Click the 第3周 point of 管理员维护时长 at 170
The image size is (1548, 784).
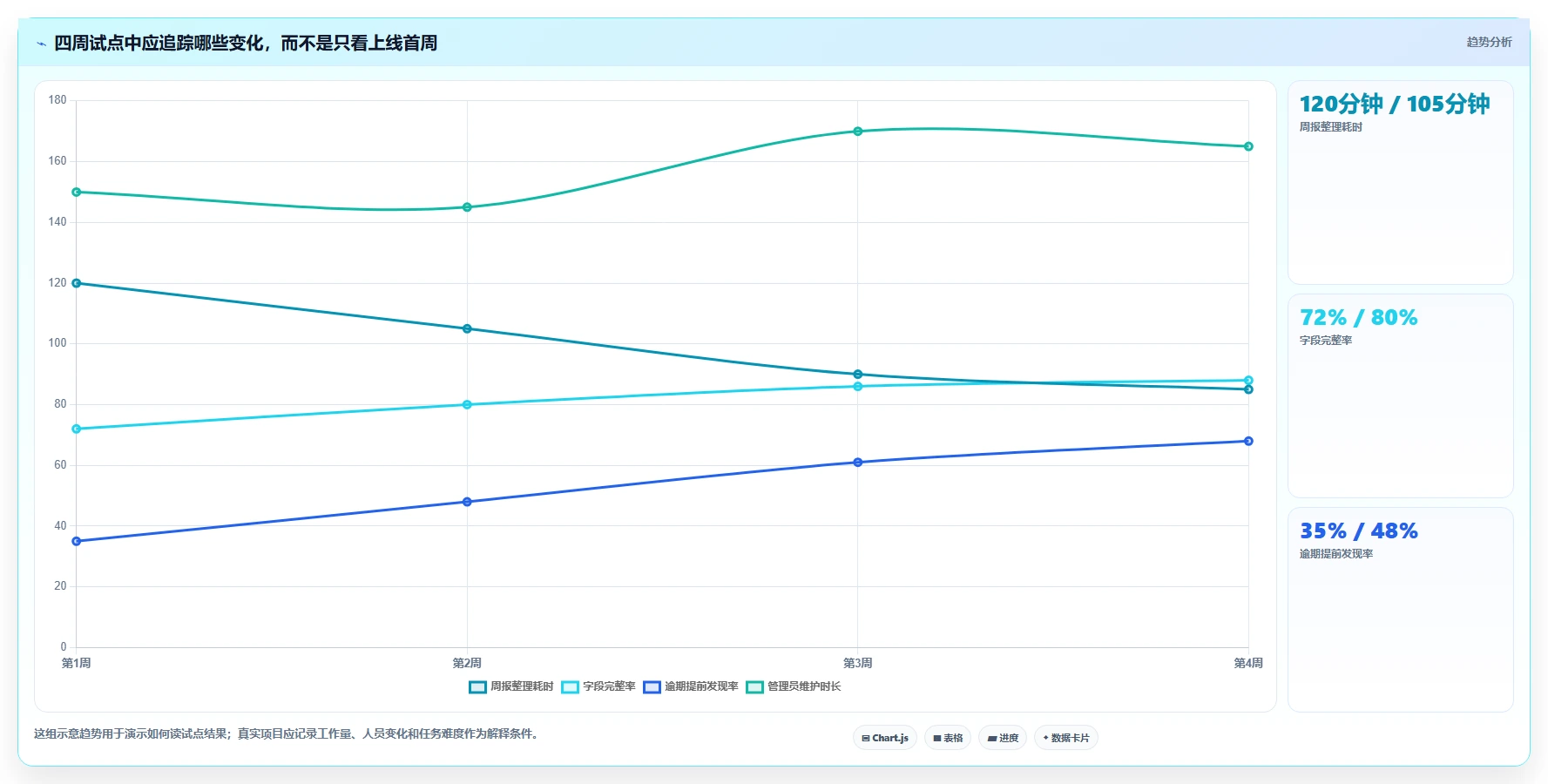(858, 132)
